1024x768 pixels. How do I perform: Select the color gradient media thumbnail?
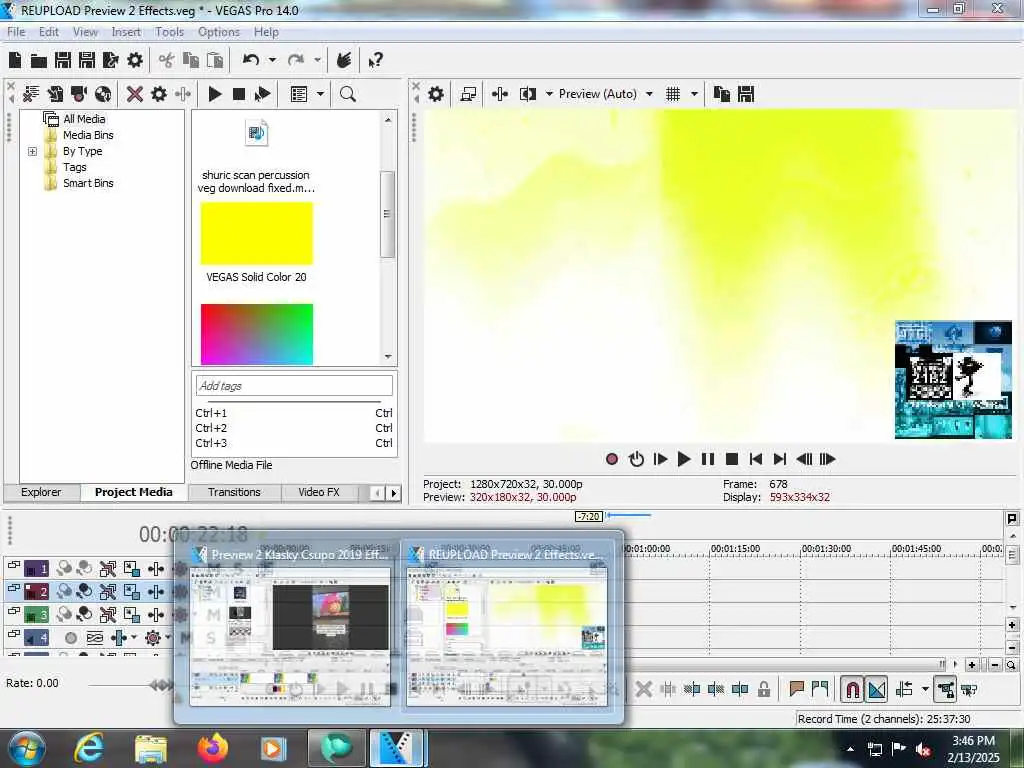point(257,334)
